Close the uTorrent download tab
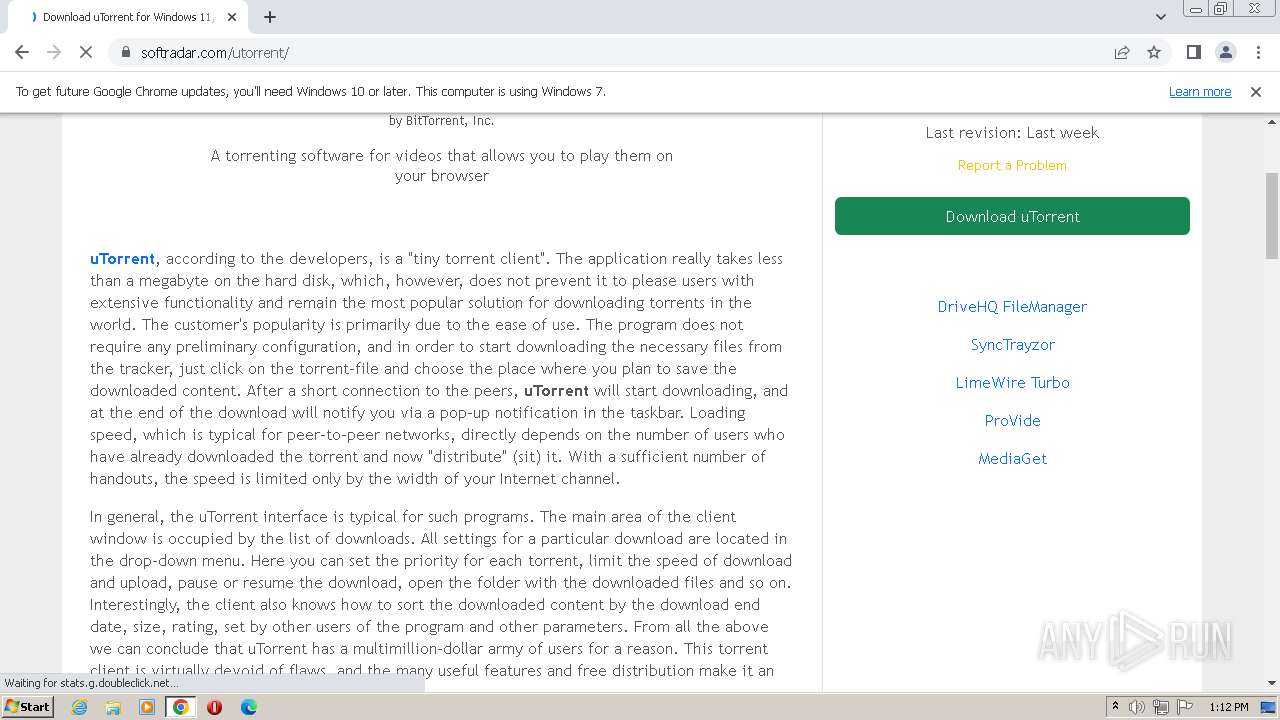 pos(232,17)
